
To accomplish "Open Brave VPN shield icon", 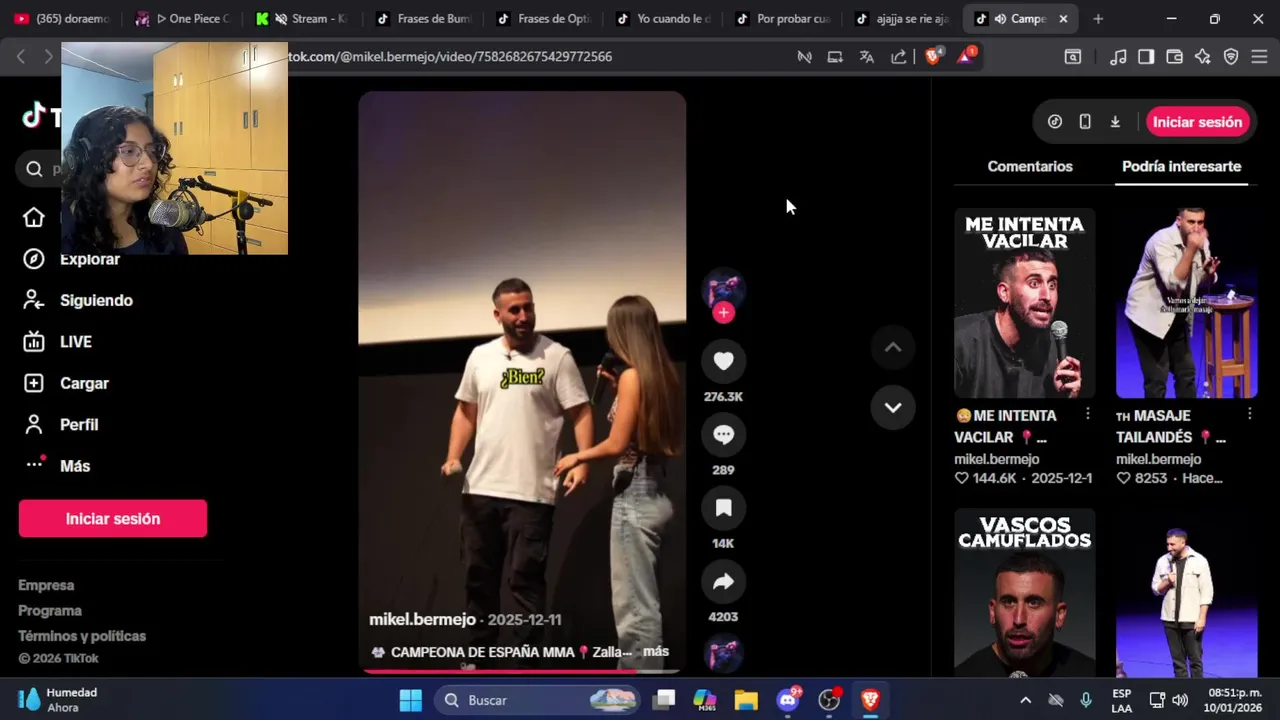I will point(1231,57).
